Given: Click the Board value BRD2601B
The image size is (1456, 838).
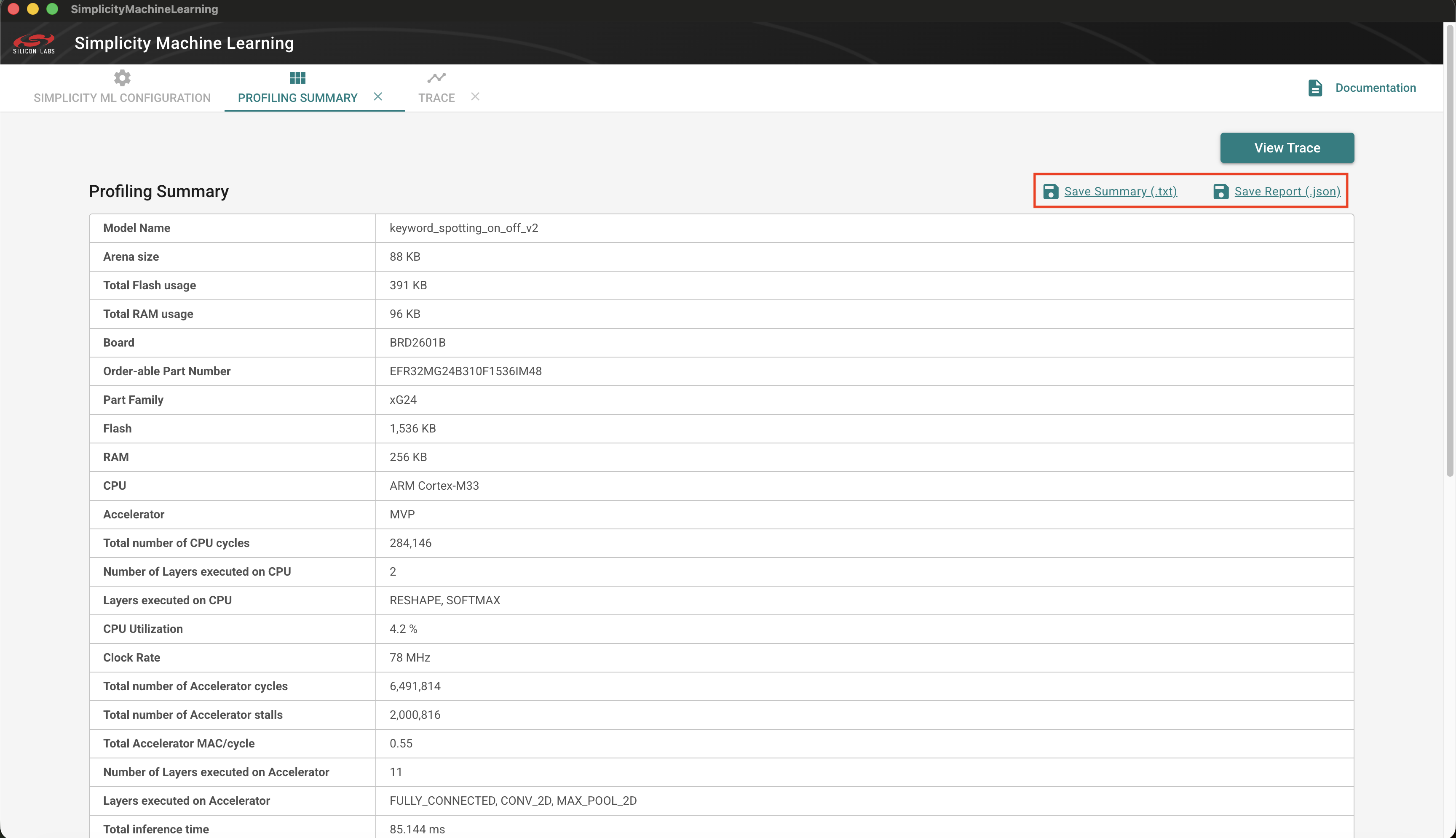Looking at the screenshot, I should point(418,343).
